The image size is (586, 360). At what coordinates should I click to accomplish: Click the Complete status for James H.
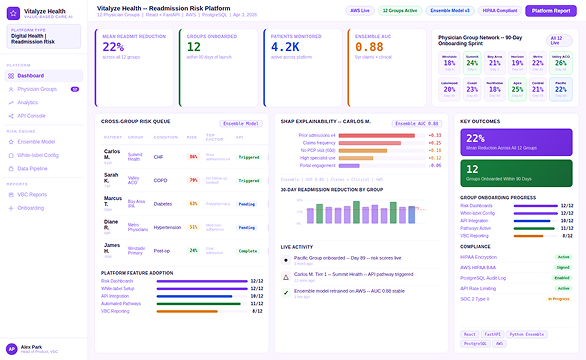pos(248,251)
